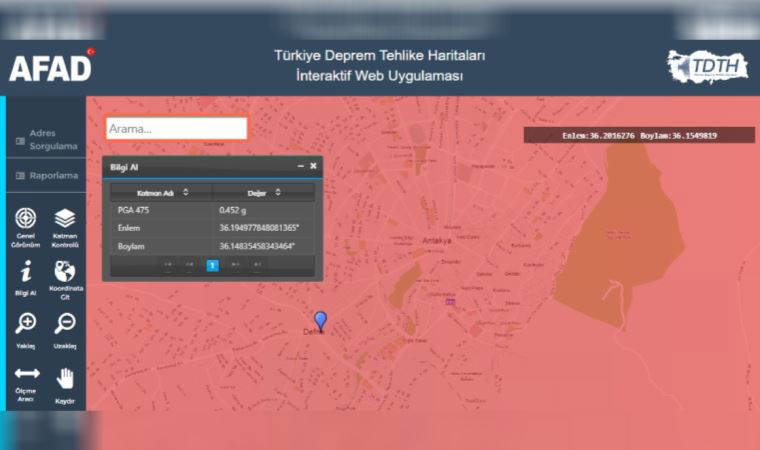Select the PGA 475 table row

213,210
